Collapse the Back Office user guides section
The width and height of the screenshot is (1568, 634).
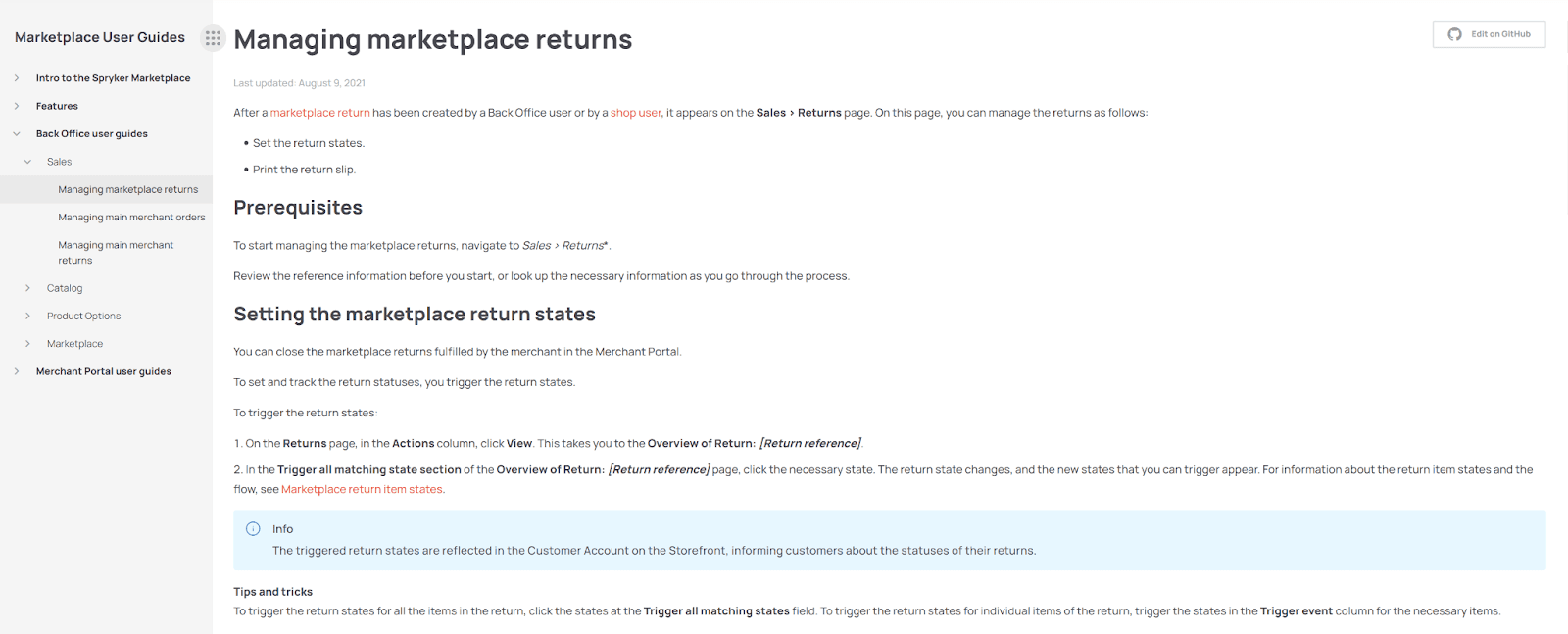15,133
